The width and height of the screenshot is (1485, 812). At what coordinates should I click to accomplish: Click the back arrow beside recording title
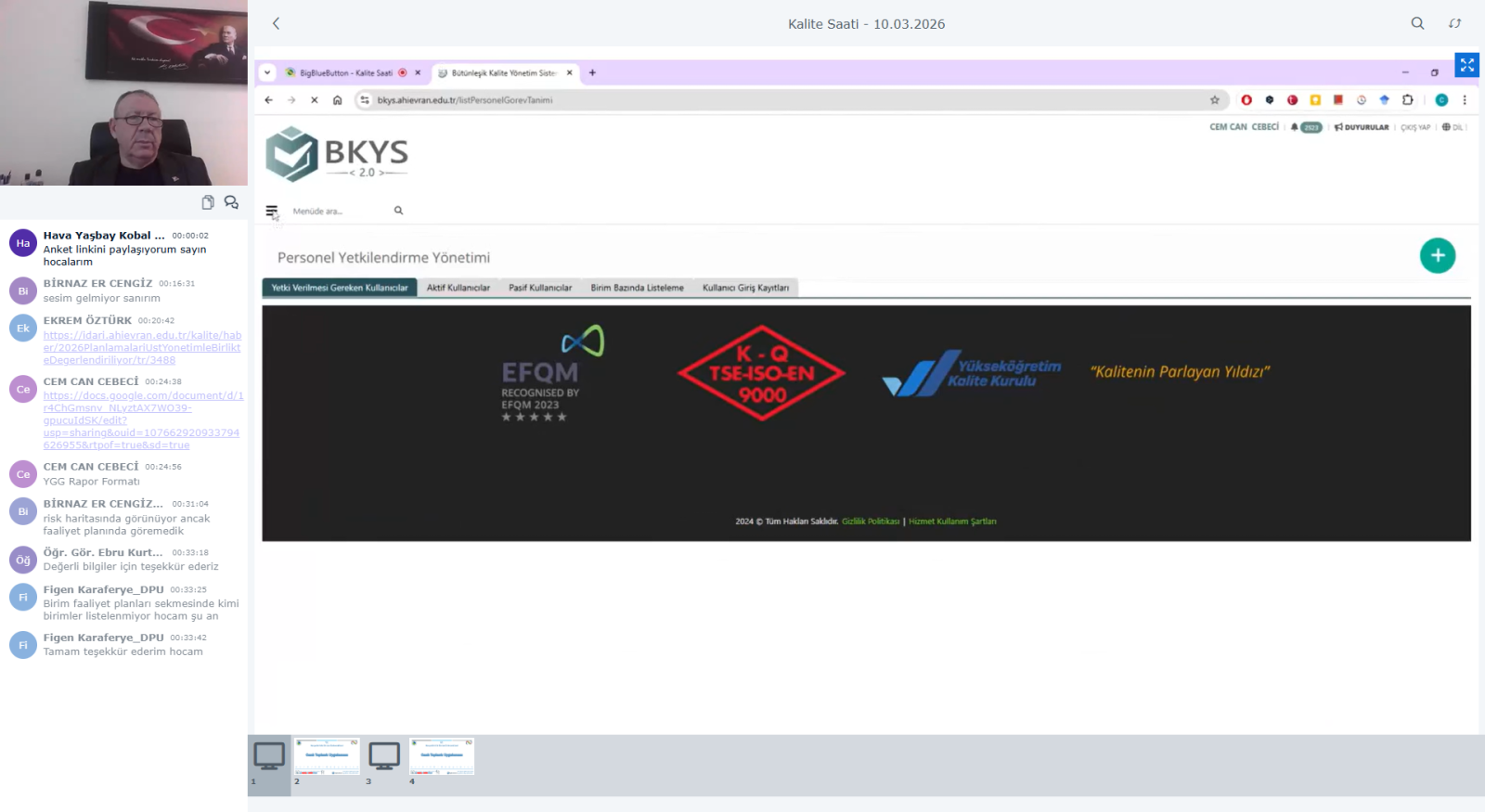click(x=276, y=24)
